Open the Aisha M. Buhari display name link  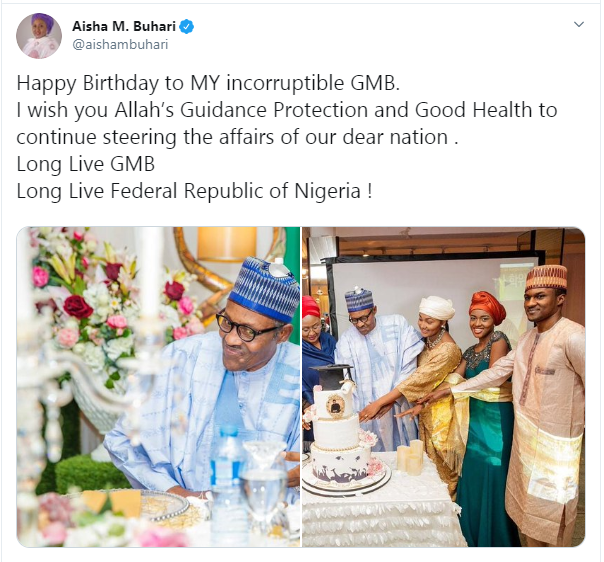[x=123, y=27]
